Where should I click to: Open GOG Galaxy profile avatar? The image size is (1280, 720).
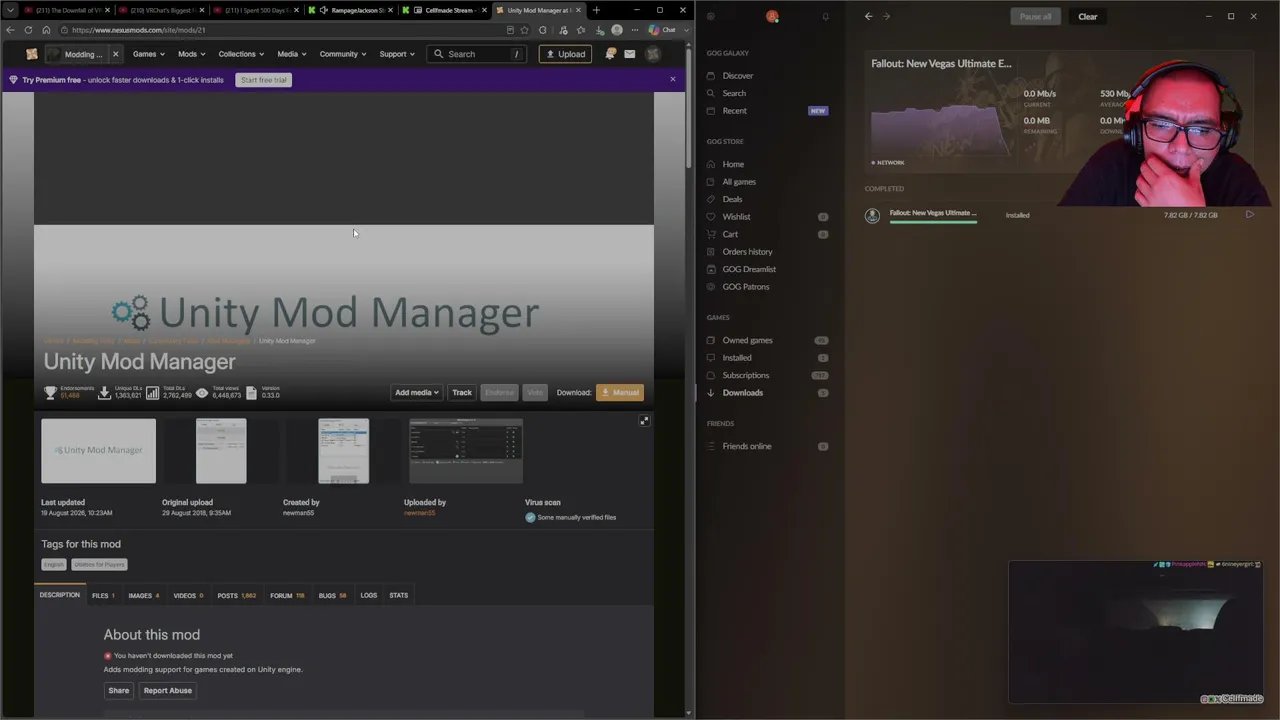coord(772,16)
